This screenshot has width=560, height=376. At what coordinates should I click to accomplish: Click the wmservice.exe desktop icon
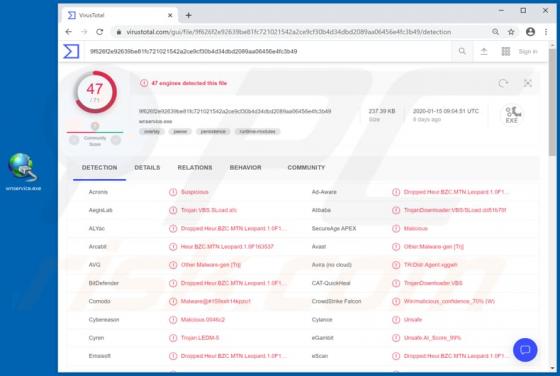pyautogui.click(x=23, y=172)
